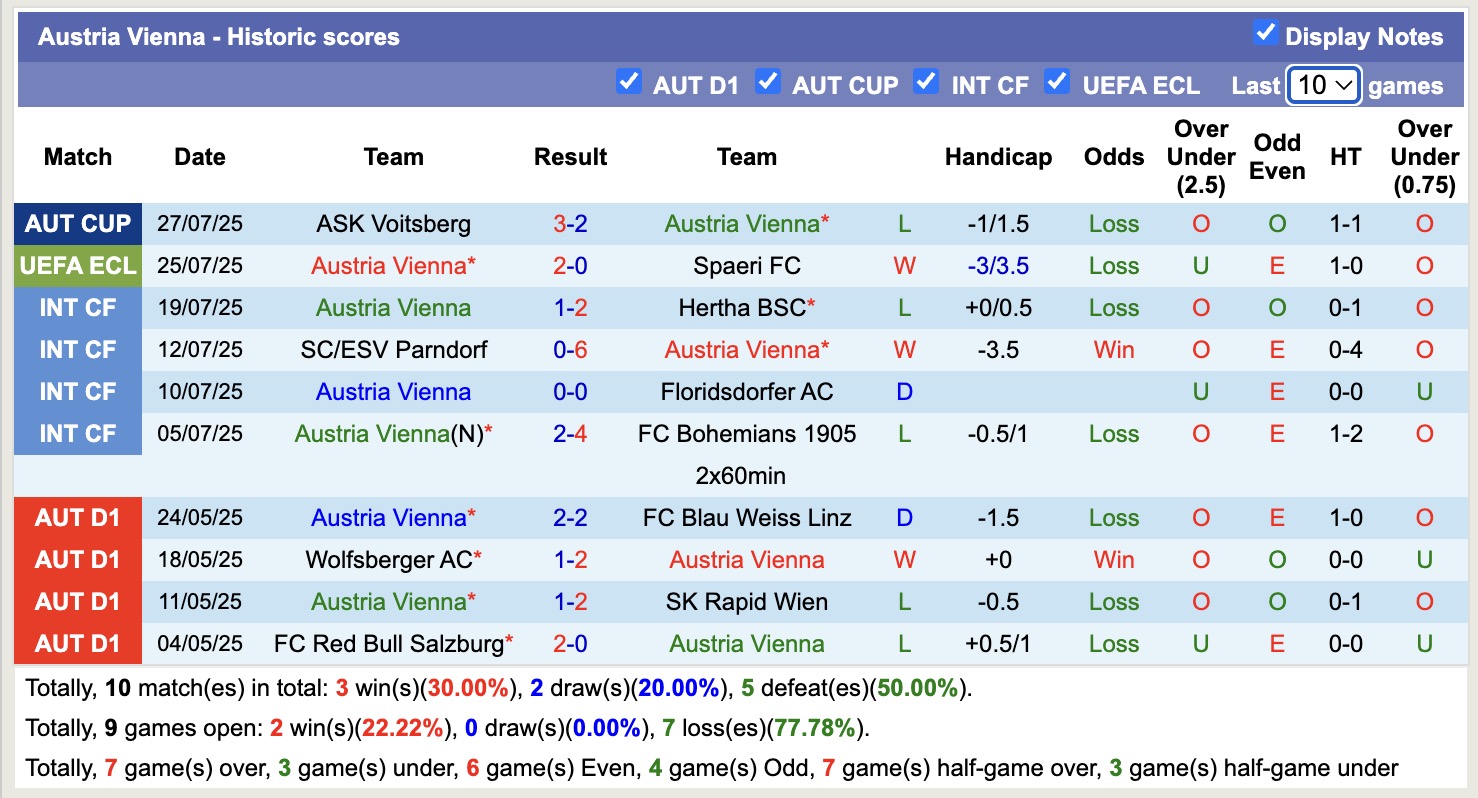The image size is (1478, 798).
Task: Toggle the UEFA ECL filter checkbox
Action: [1057, 81]
